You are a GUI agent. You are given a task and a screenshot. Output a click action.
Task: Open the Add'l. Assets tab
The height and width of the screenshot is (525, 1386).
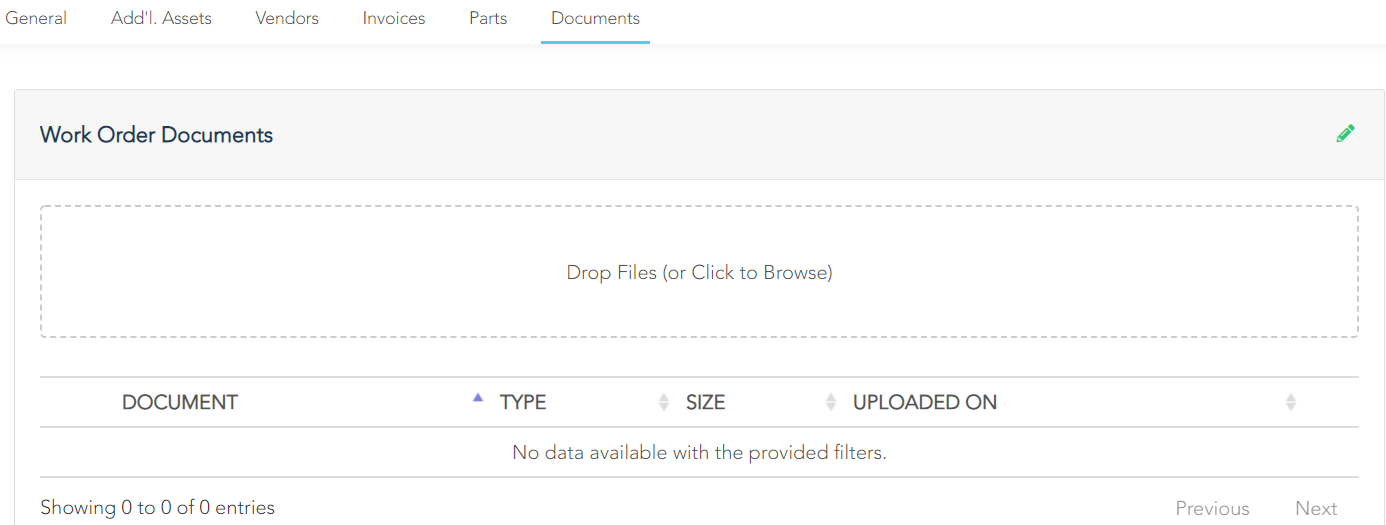[161, 18]
